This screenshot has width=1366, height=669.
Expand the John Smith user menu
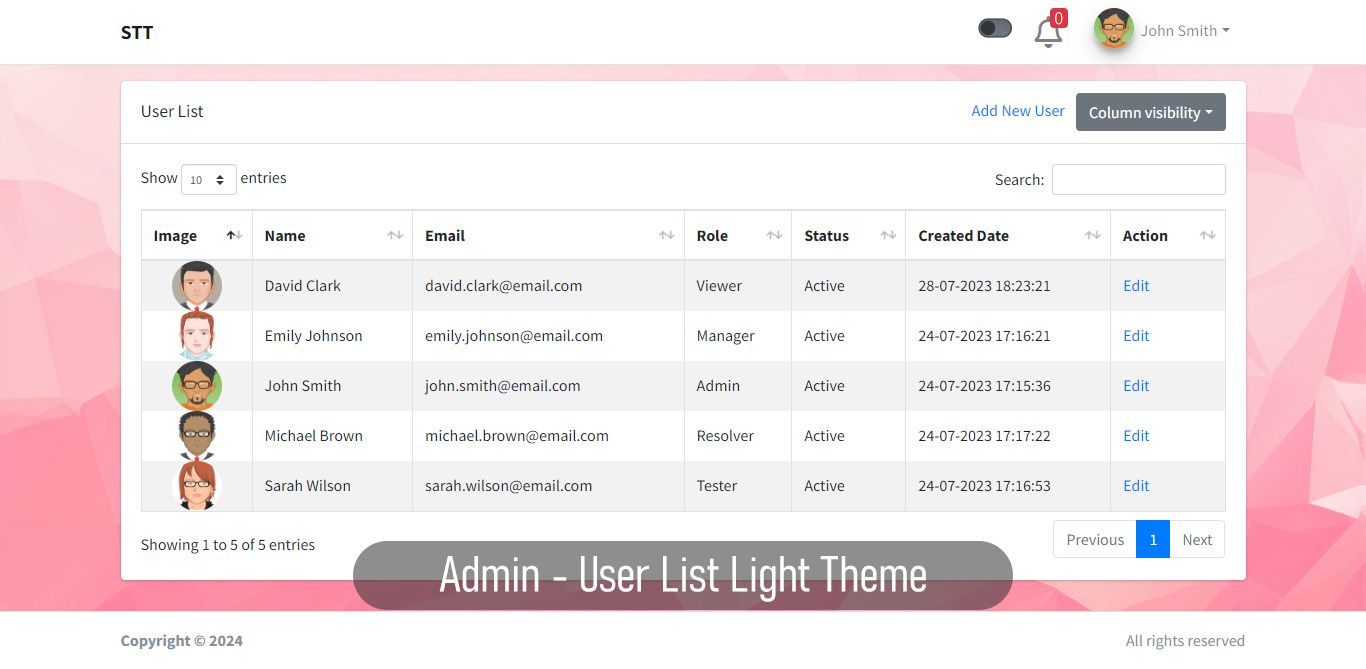point(1185,31)
